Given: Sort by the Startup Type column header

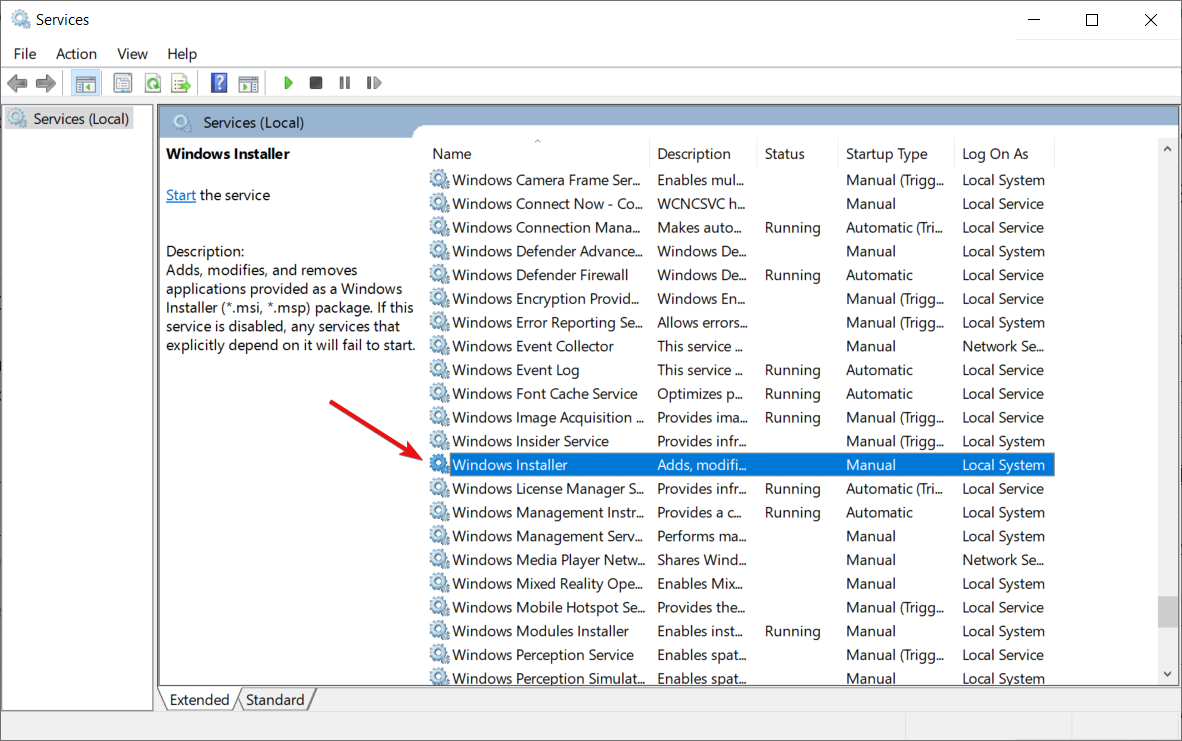Looking at the screenshot, I should point(896,154).
